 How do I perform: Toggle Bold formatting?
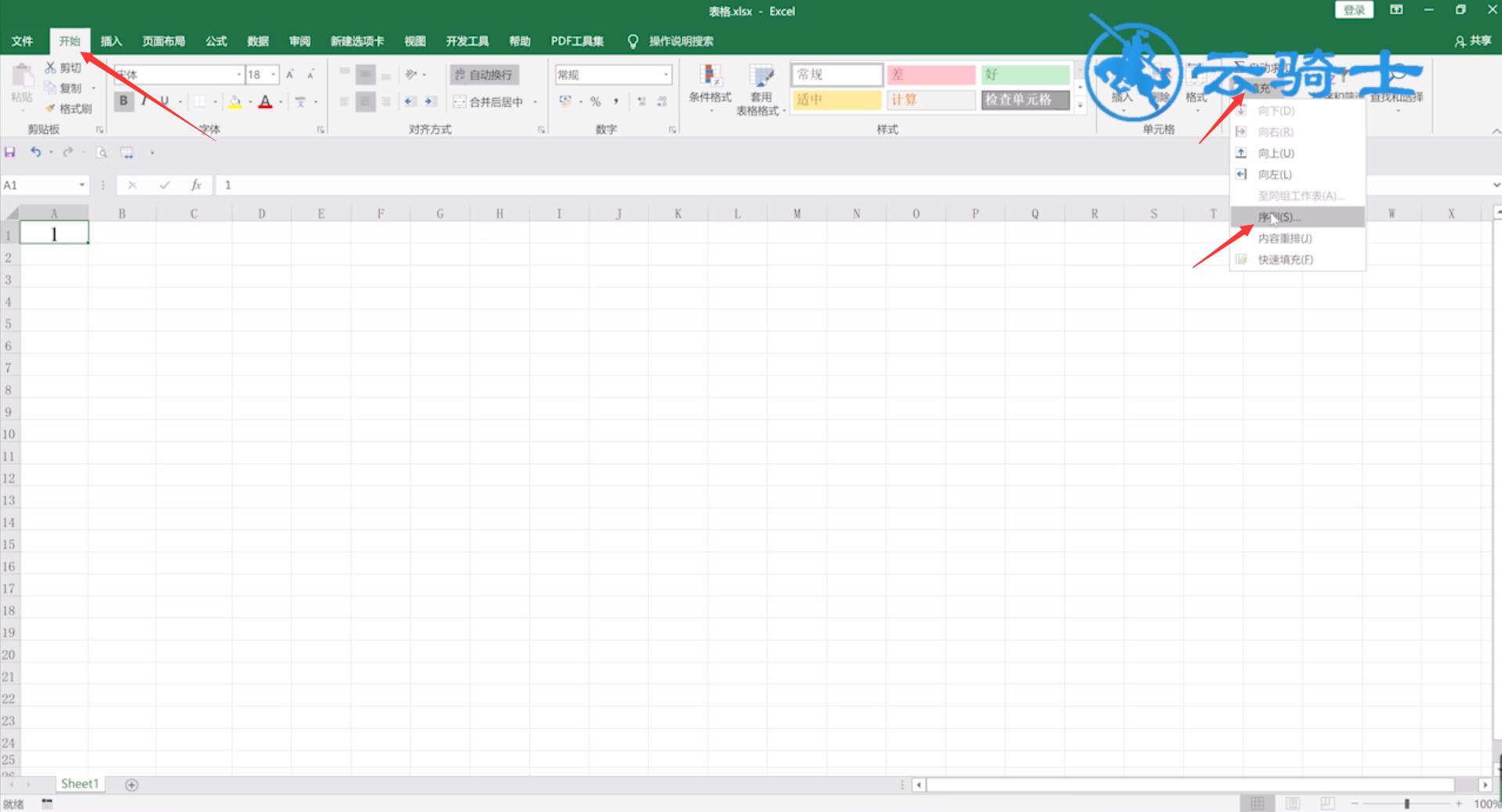(123, 101)
